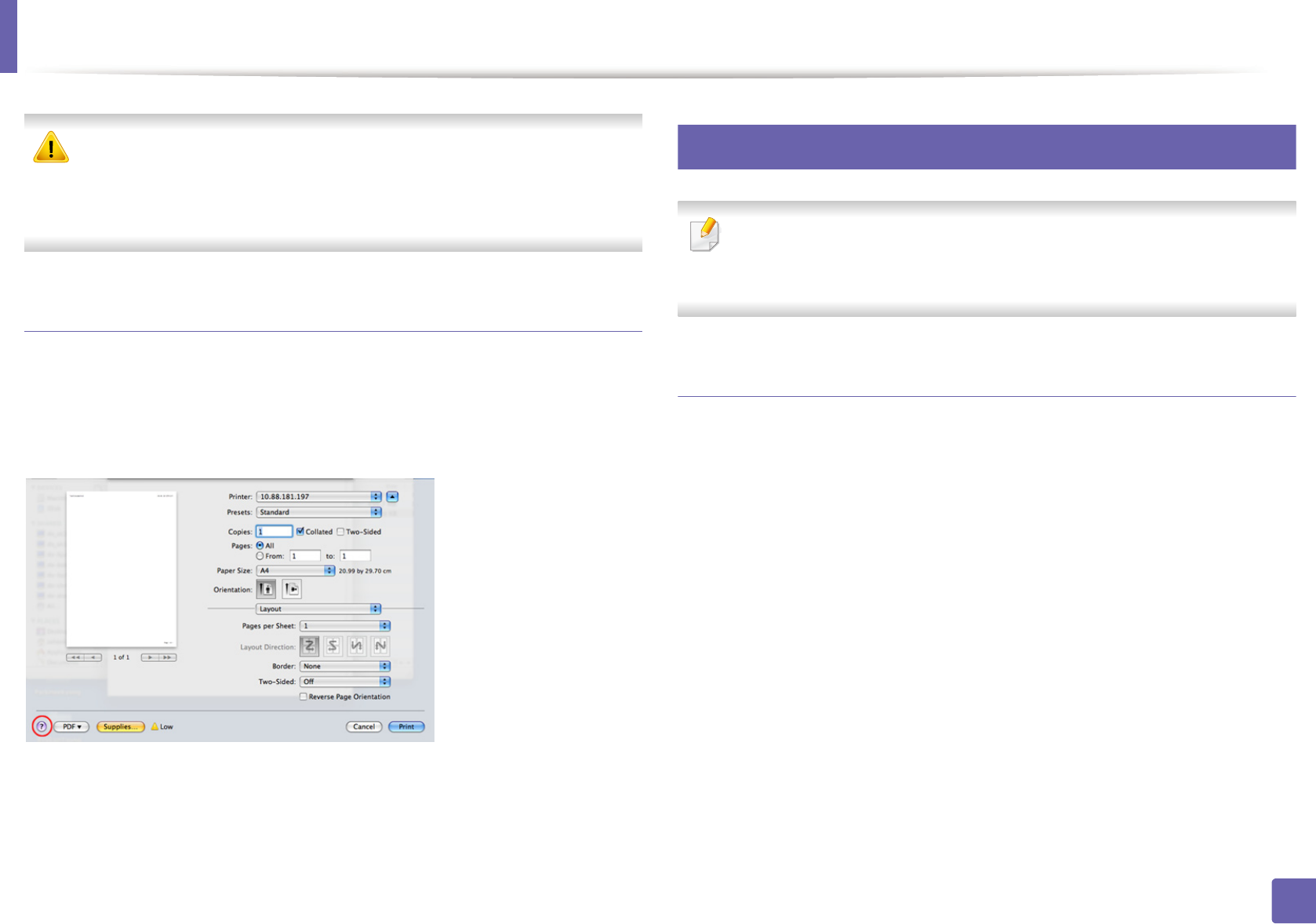Open the Pages per Sheet dropdown
This screenshot has width=1316, height=924.
click(345, 626)
